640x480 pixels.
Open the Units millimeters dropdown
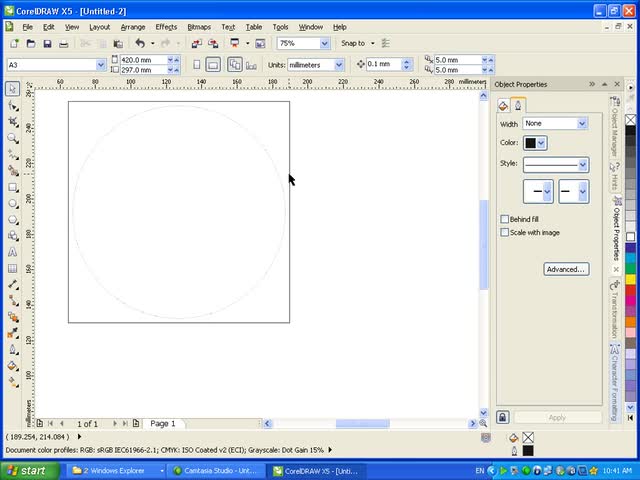tap(337, 65)
